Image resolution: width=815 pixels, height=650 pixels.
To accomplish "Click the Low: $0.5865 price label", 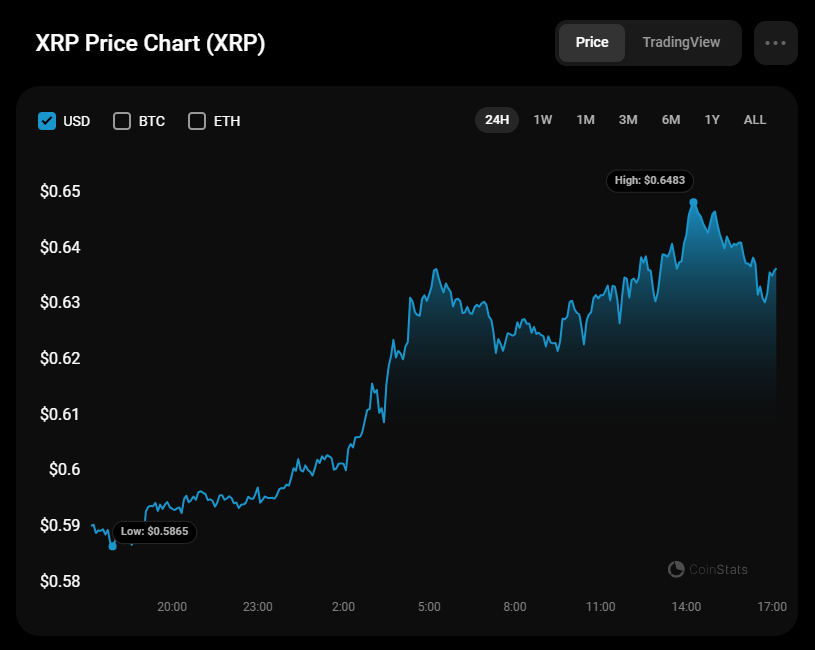I will pos(154,532).
